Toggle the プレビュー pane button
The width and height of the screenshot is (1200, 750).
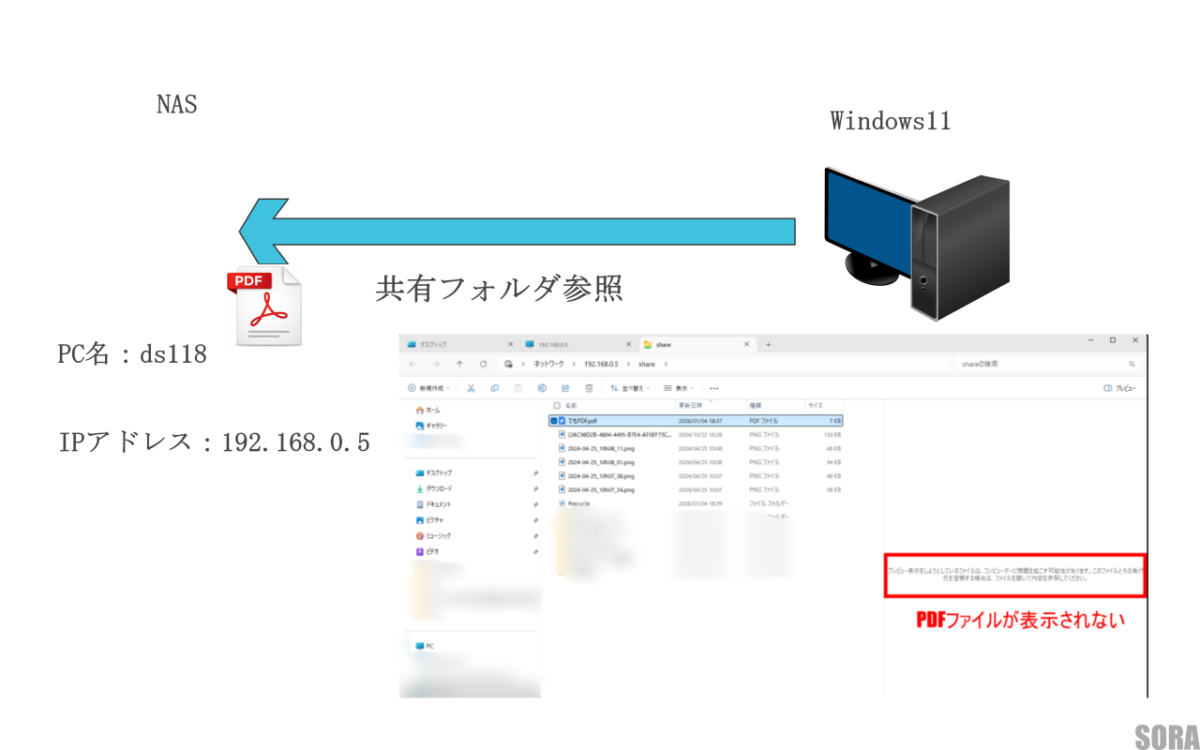point(1119,388)
